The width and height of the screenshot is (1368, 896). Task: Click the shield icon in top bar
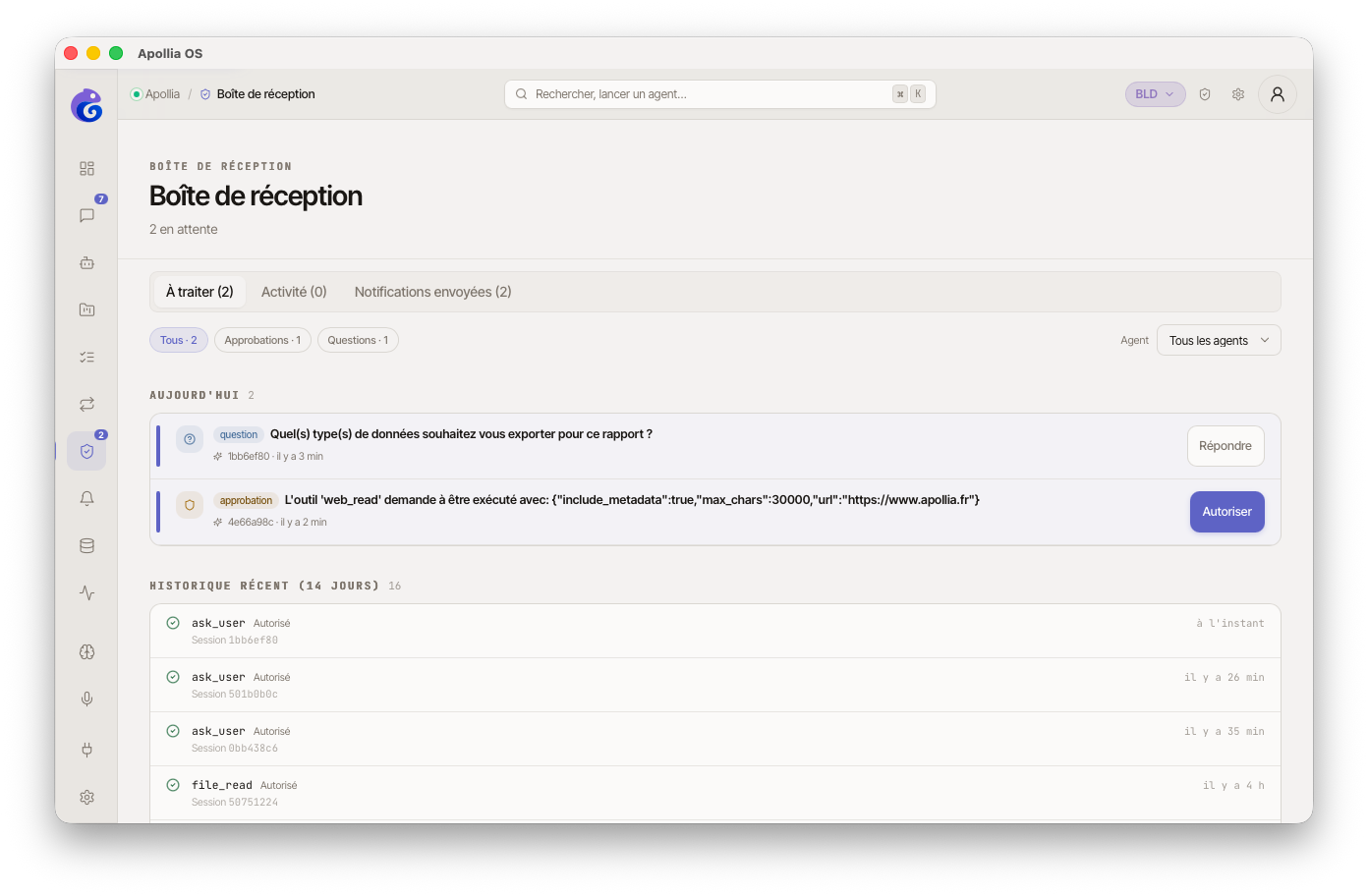[x=1205, y=94]
